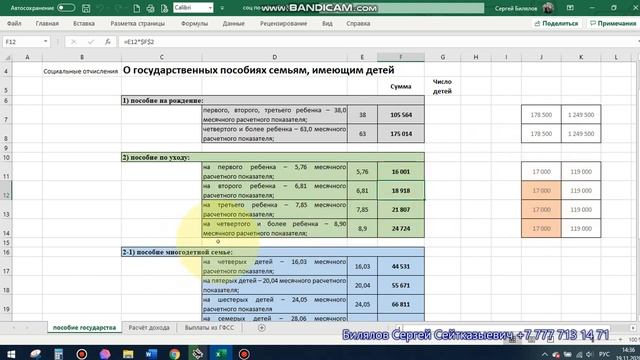Open the Файл menu
Viewport: 640px width, 360px height.
14,24
